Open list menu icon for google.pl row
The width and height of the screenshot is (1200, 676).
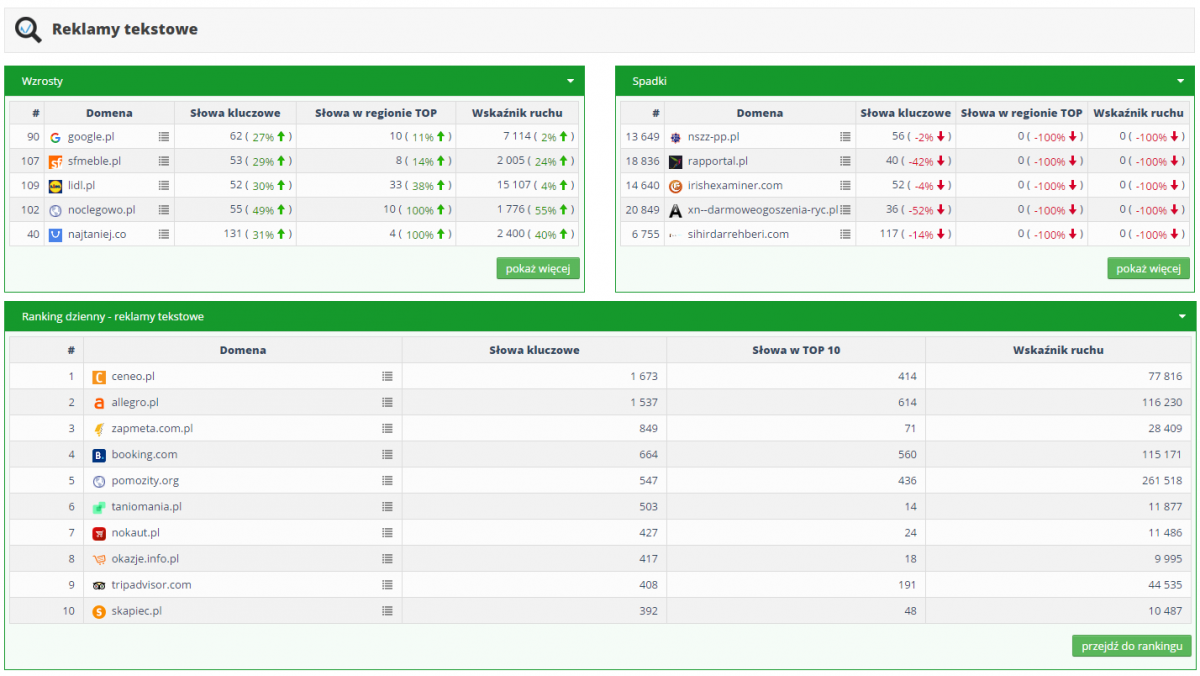164,136
